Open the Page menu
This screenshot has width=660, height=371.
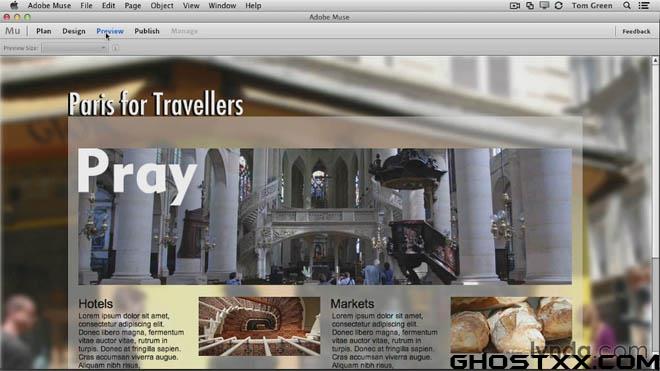[133, 5]
